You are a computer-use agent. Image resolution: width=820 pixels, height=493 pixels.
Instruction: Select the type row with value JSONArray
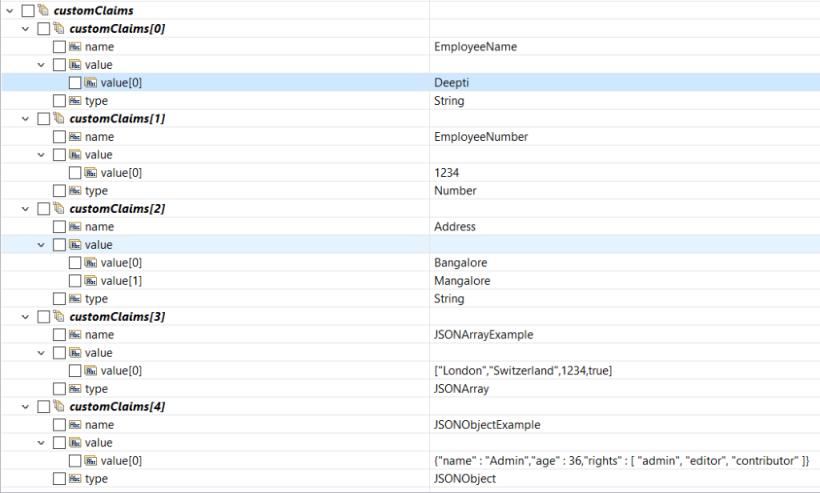[x=96, y=388]
